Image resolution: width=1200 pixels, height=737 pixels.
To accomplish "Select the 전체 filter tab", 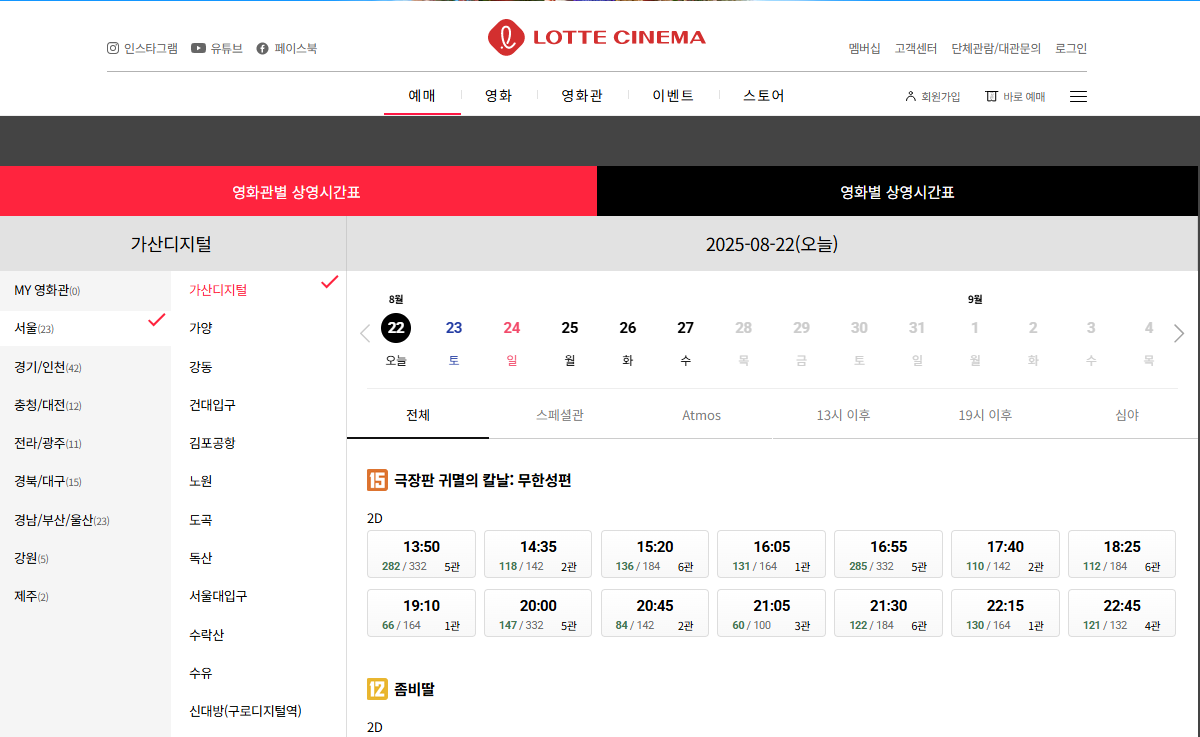I will 418,415.
